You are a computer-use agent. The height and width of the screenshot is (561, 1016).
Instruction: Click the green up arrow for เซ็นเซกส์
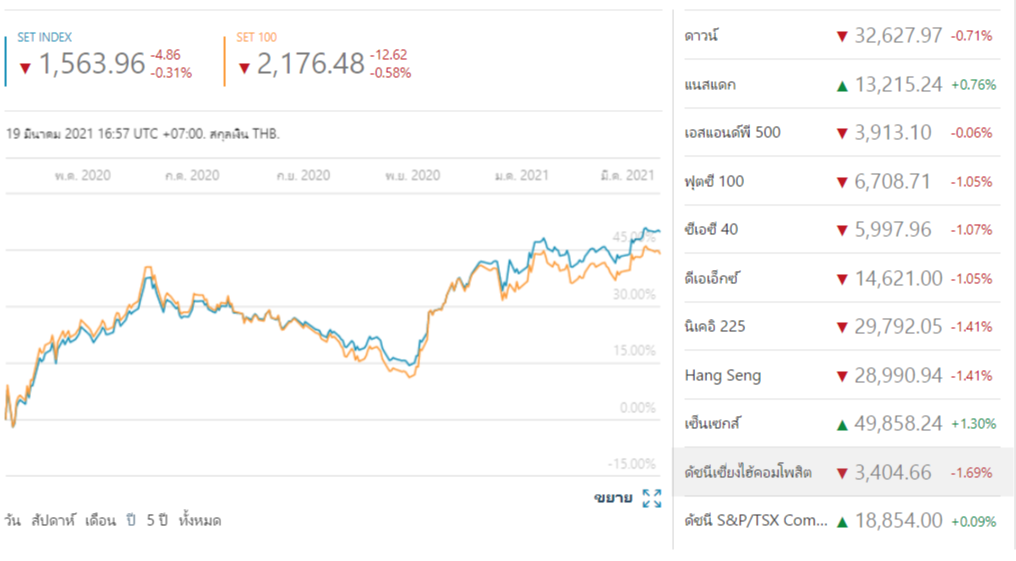842,424
